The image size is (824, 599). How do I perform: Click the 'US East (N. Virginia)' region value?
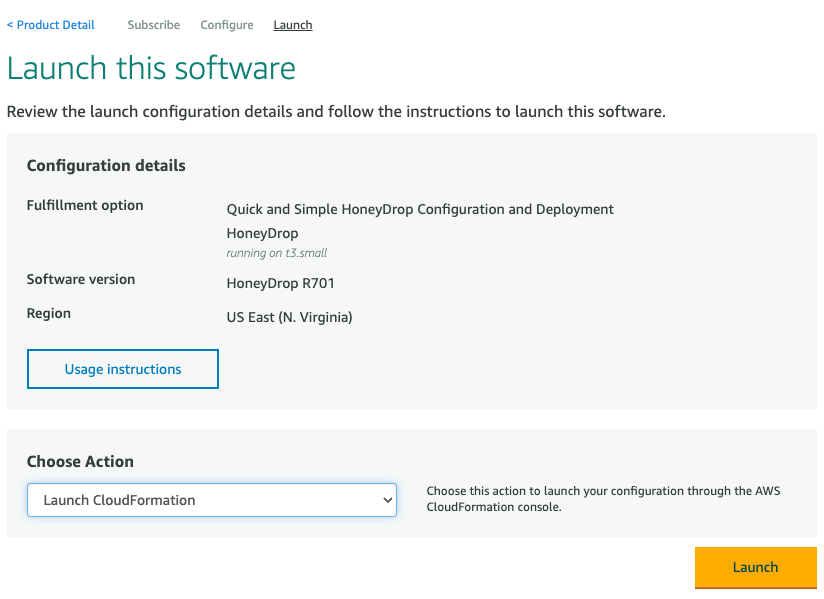click(289, 317)
